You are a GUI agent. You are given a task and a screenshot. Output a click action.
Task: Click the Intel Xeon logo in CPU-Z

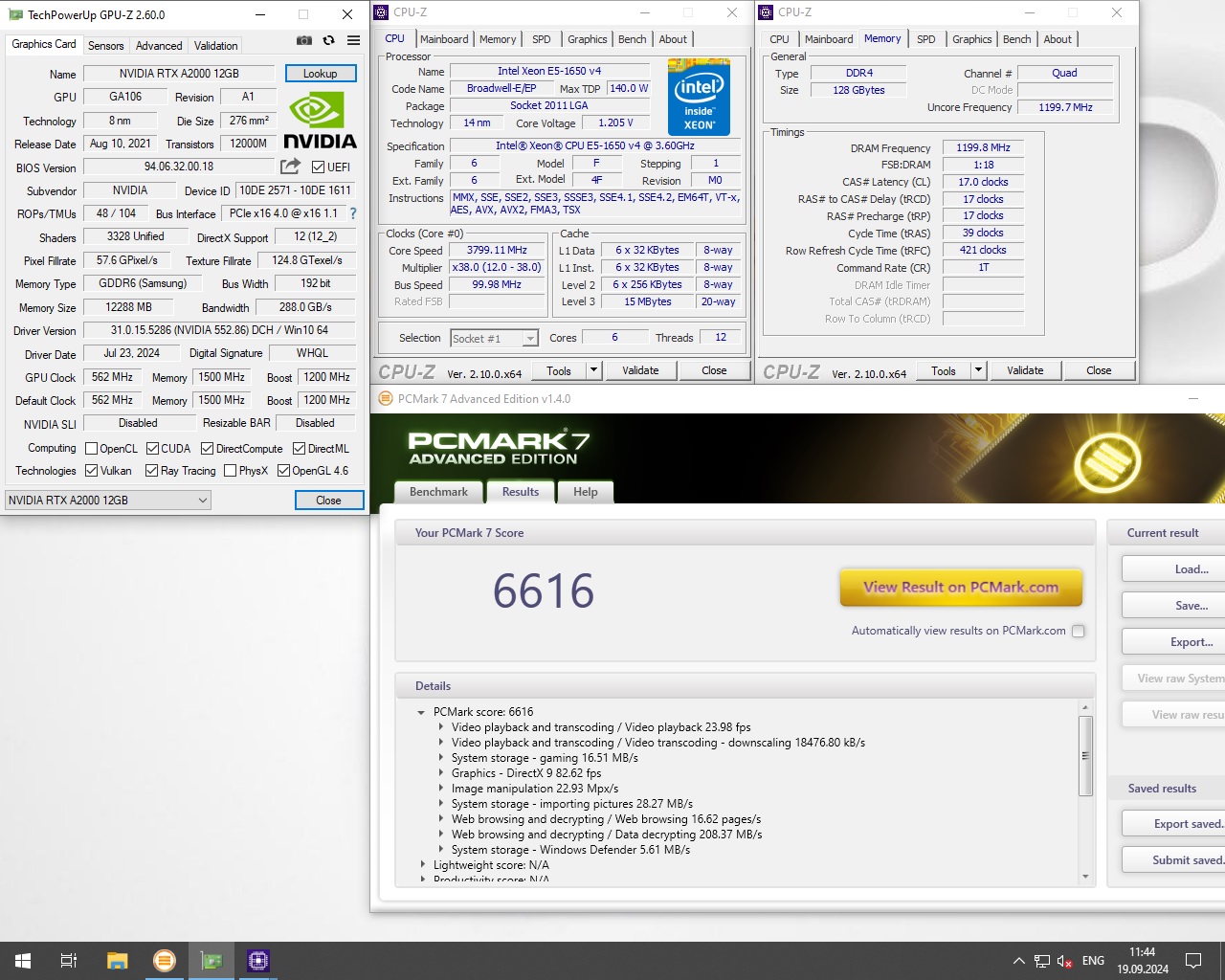[x=699, y=98]
